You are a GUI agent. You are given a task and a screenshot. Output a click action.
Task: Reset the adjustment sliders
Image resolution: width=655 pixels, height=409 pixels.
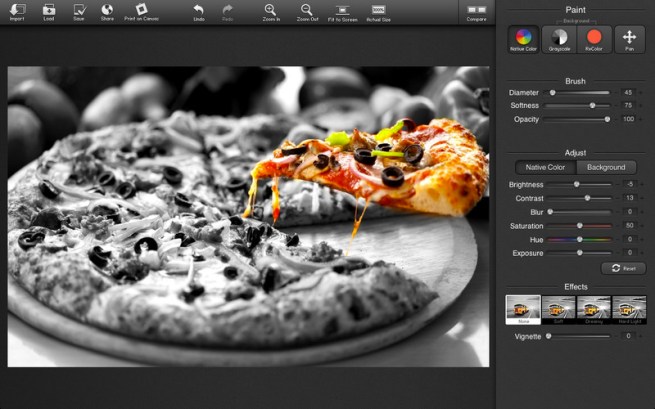coord(624,268)
